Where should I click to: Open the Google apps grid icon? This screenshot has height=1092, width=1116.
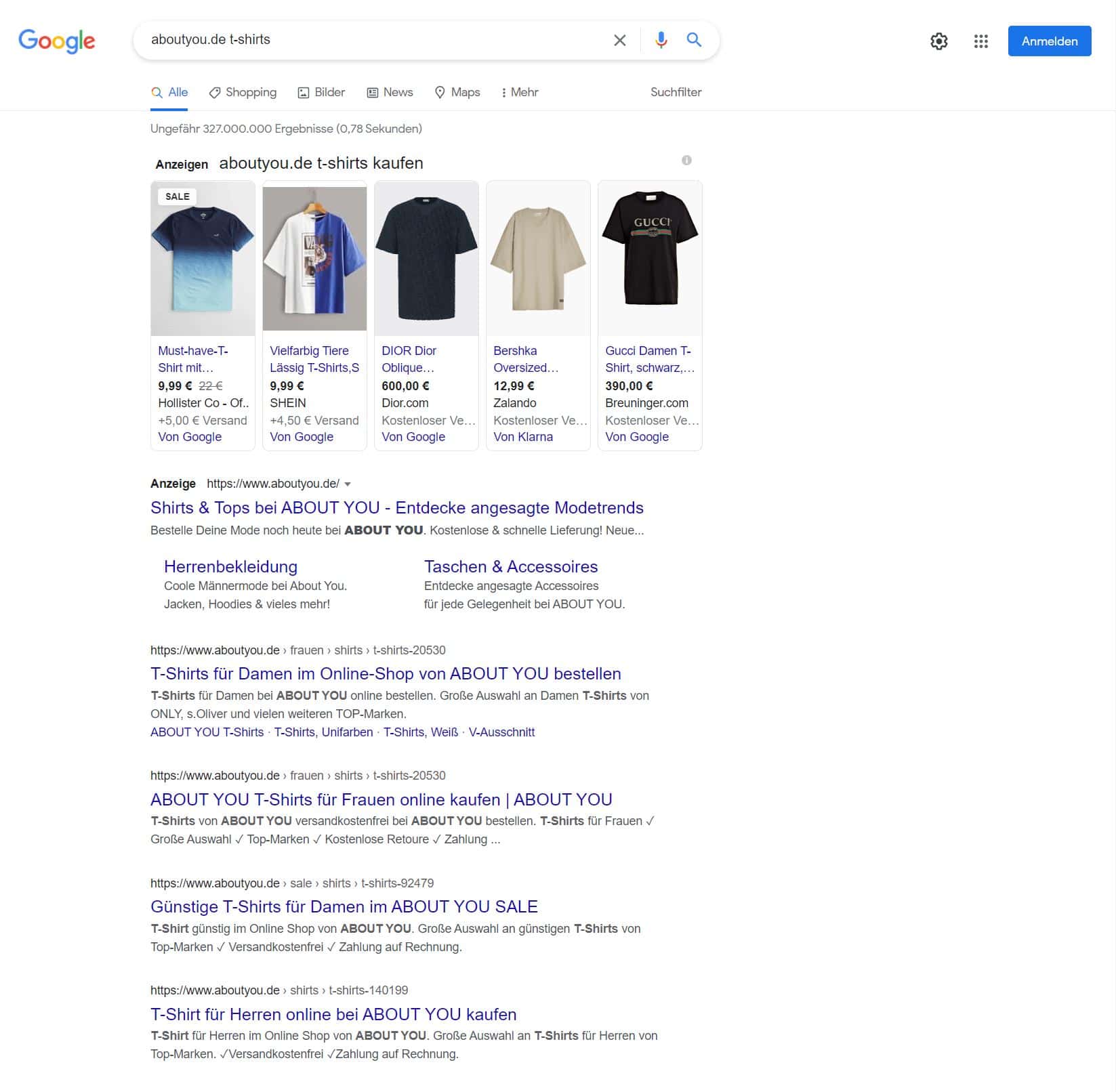tap(980, 41)
